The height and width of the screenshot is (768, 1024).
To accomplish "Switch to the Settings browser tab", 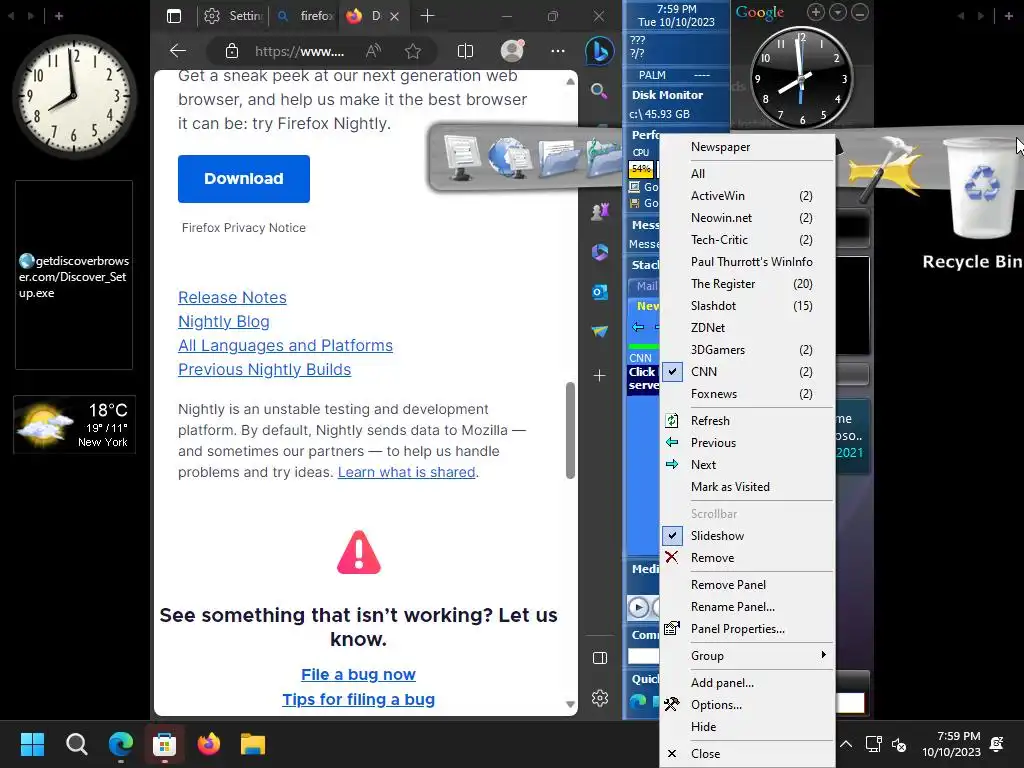I will (x=233, y=16).
